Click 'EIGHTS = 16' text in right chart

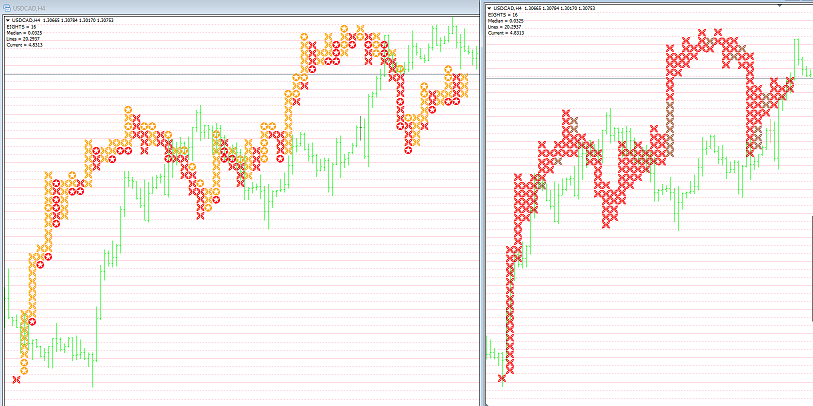tap(503, 15)
